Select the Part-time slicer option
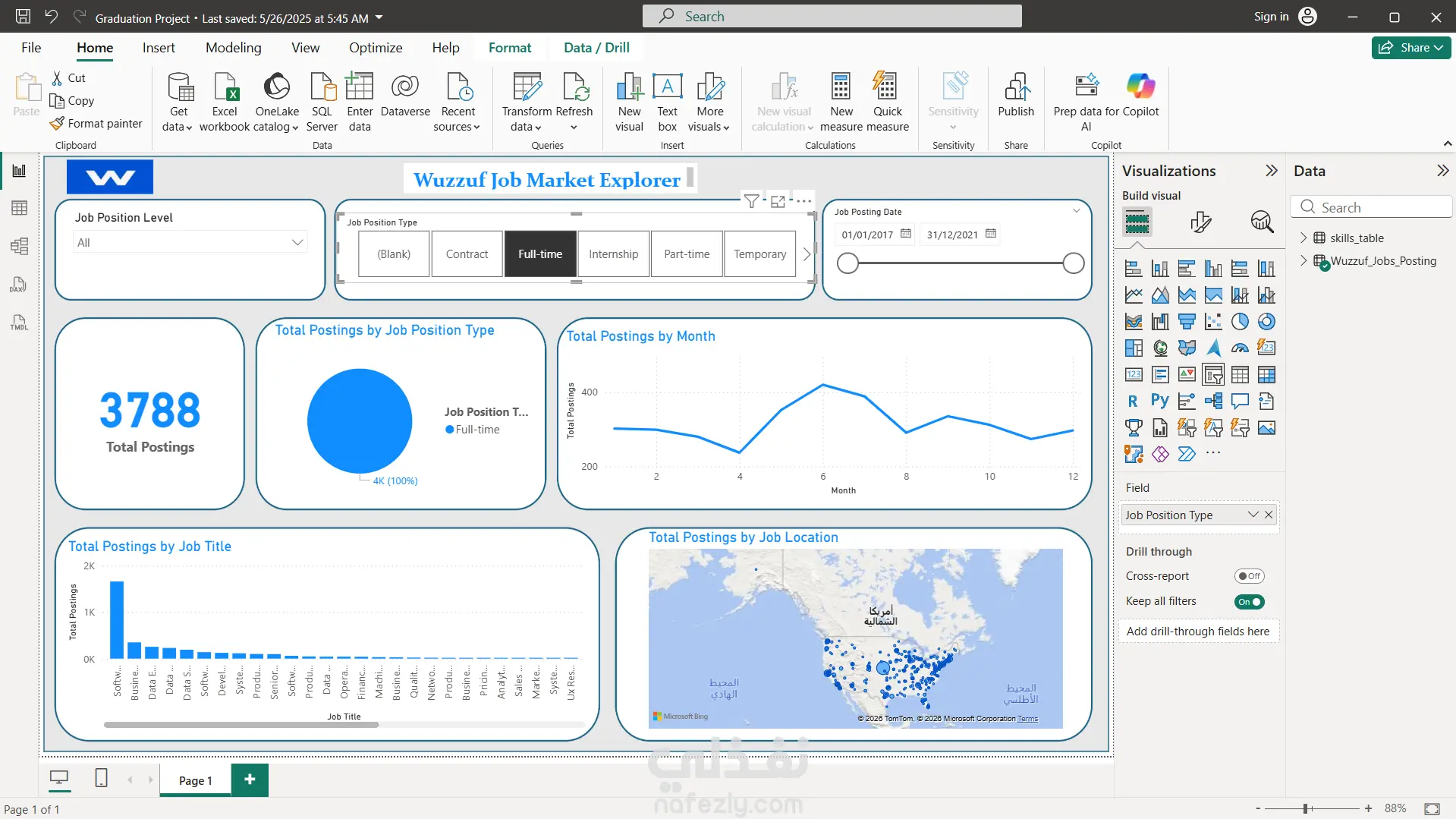This screenshot has height=819, width=1456. click(687, 254)
